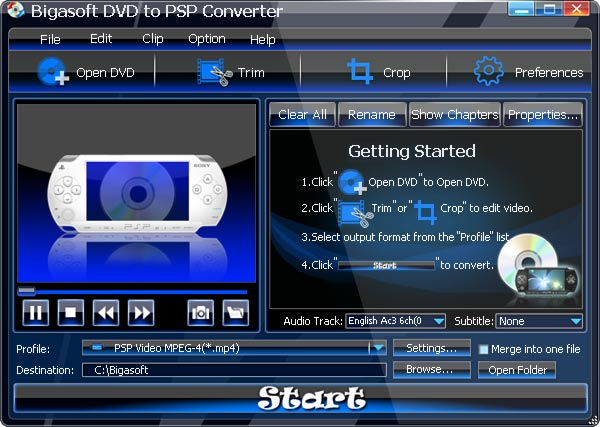Open the Option menu
This screenshot has height=427, width=600.
[x=207, y=39]
